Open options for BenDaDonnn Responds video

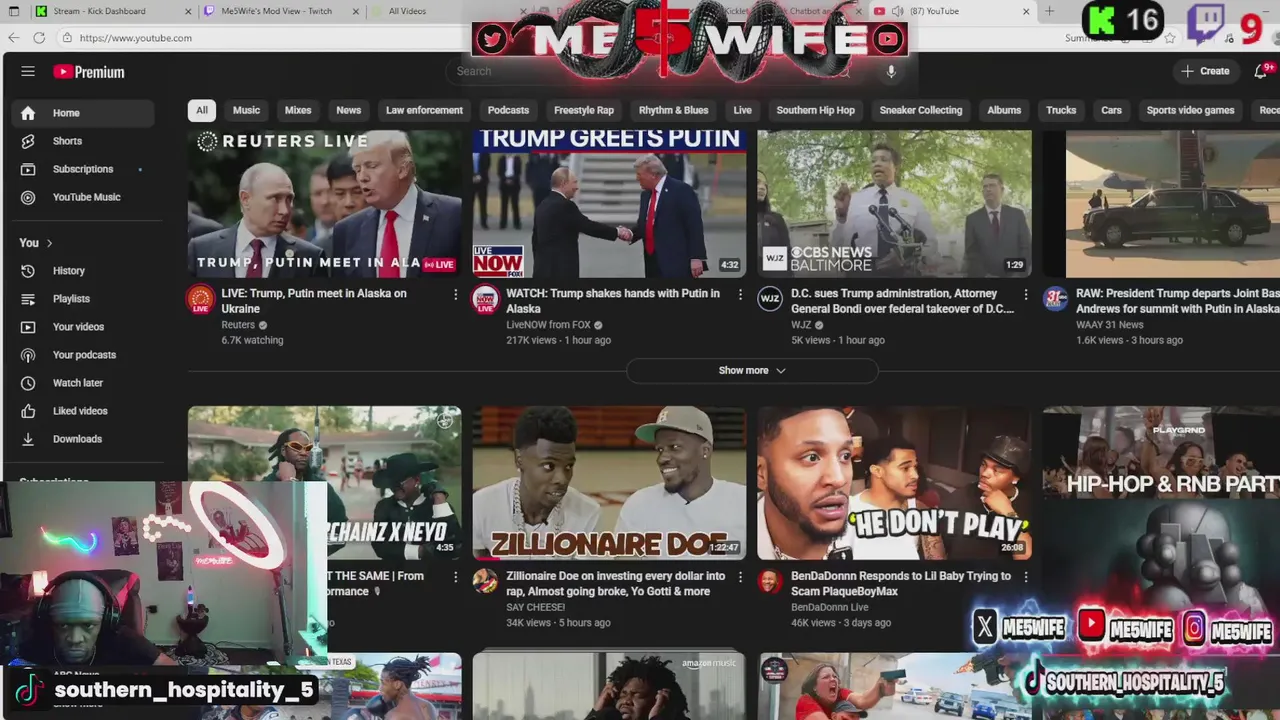(x=1025, y=576)
